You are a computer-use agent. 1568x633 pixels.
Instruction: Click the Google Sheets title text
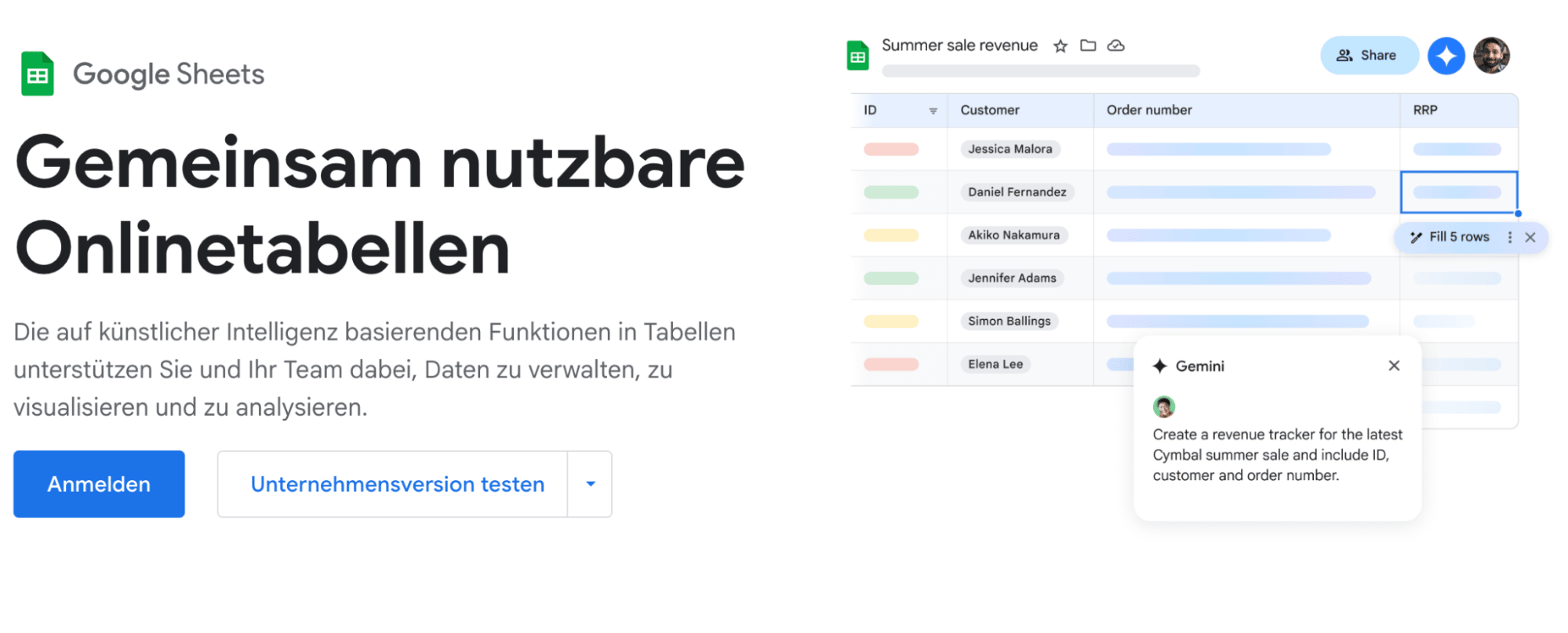[169, 75]
